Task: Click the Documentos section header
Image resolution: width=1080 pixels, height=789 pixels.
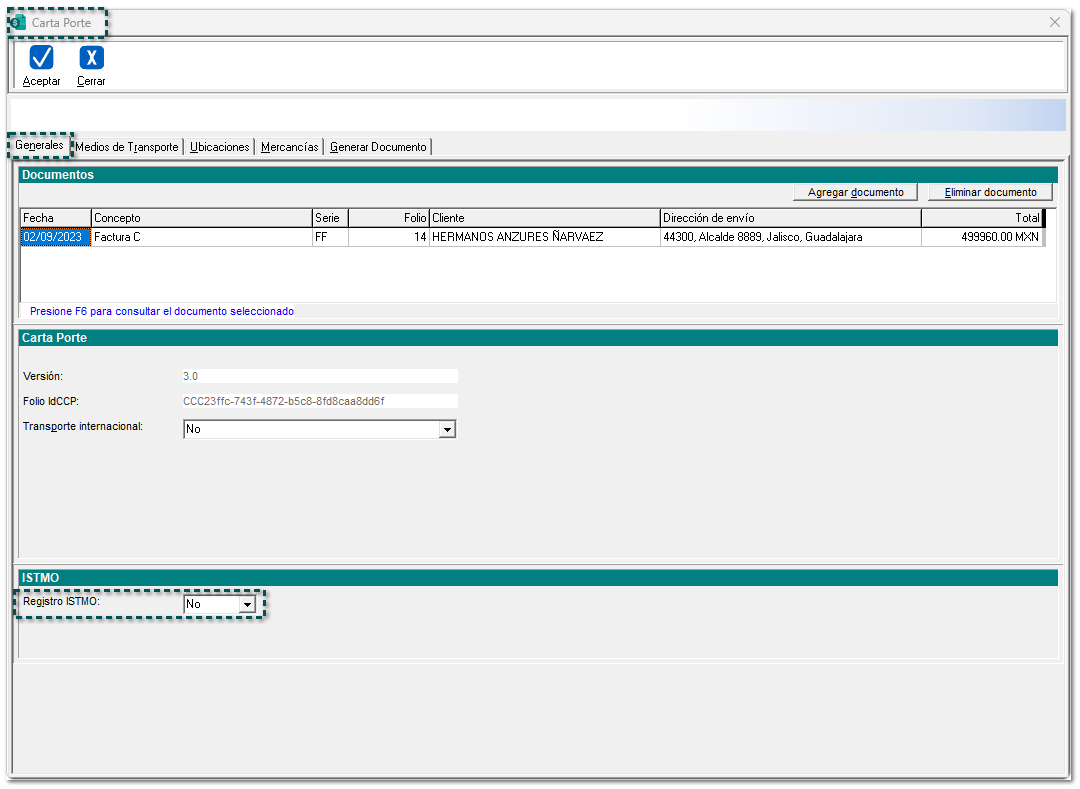Action: point(538,175)
